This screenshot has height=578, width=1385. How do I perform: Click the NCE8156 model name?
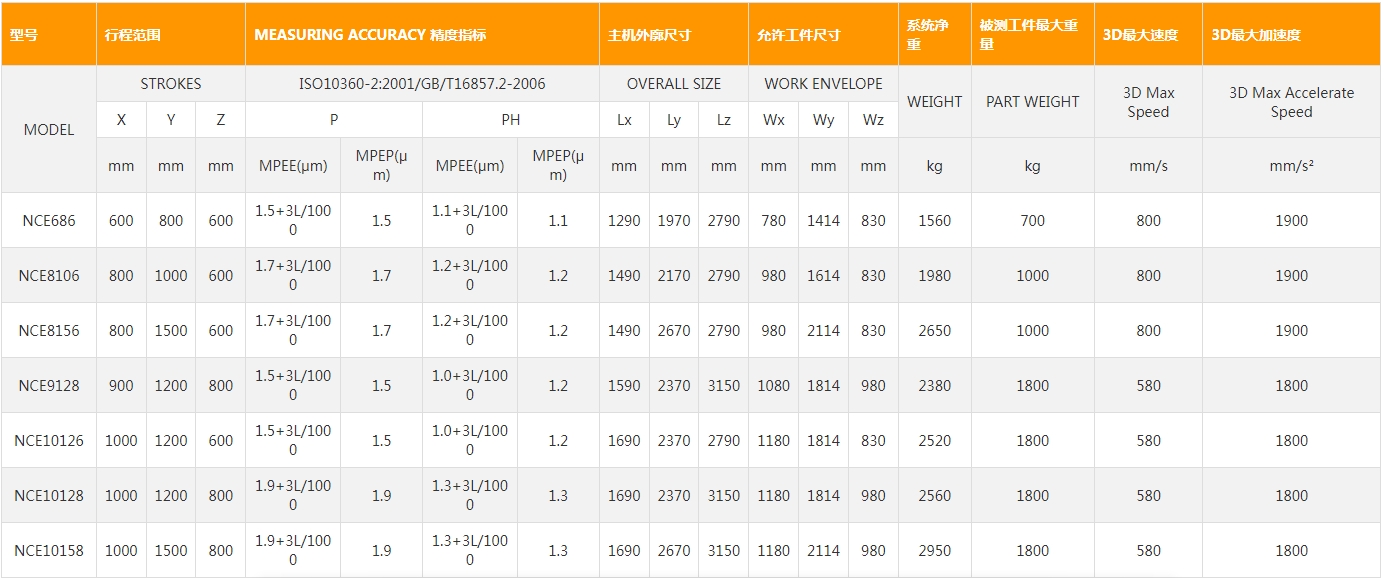click(48, 331)
